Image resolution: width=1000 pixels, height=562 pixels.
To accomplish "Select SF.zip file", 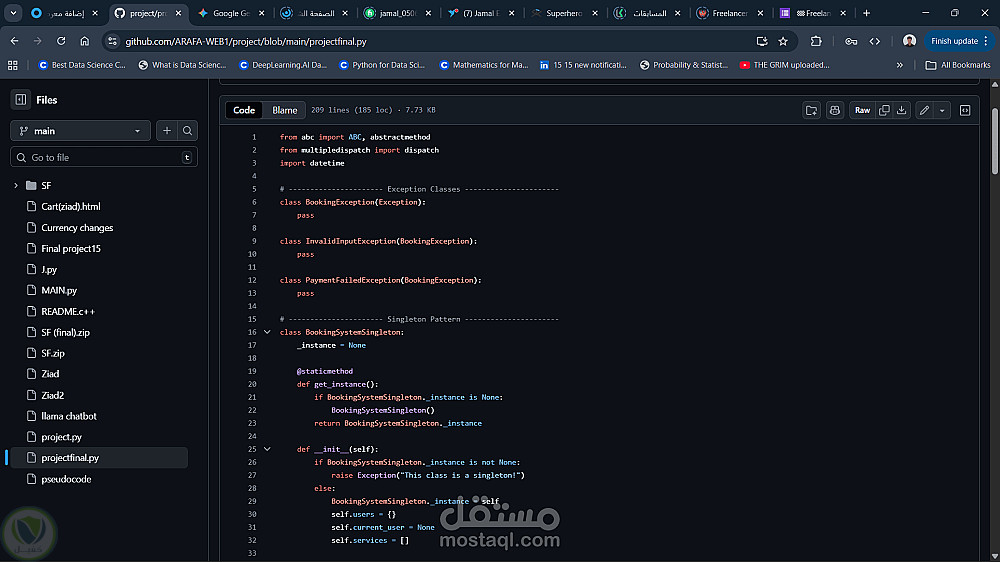I will point(53,353).
